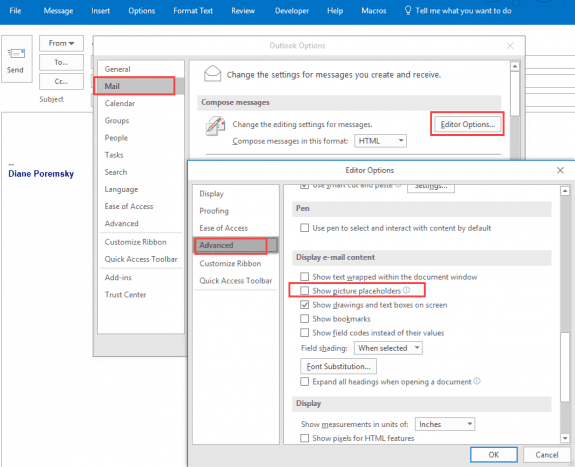This screenshot has width=575, height=467.
Task: Switch to the Review ribbon tab
Action: (243, 11)
